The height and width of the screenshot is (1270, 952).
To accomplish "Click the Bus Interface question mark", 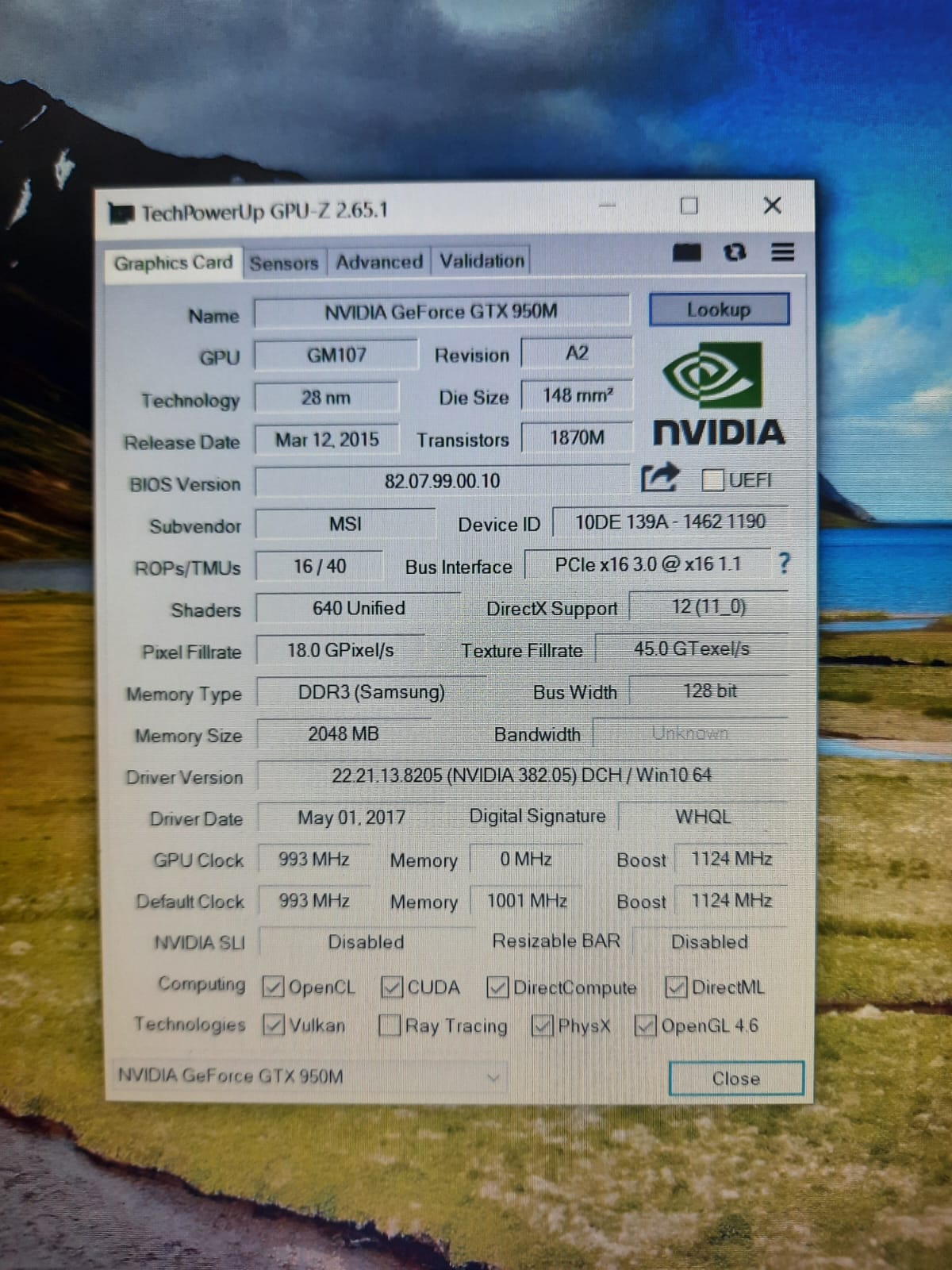I will point(784,564).
